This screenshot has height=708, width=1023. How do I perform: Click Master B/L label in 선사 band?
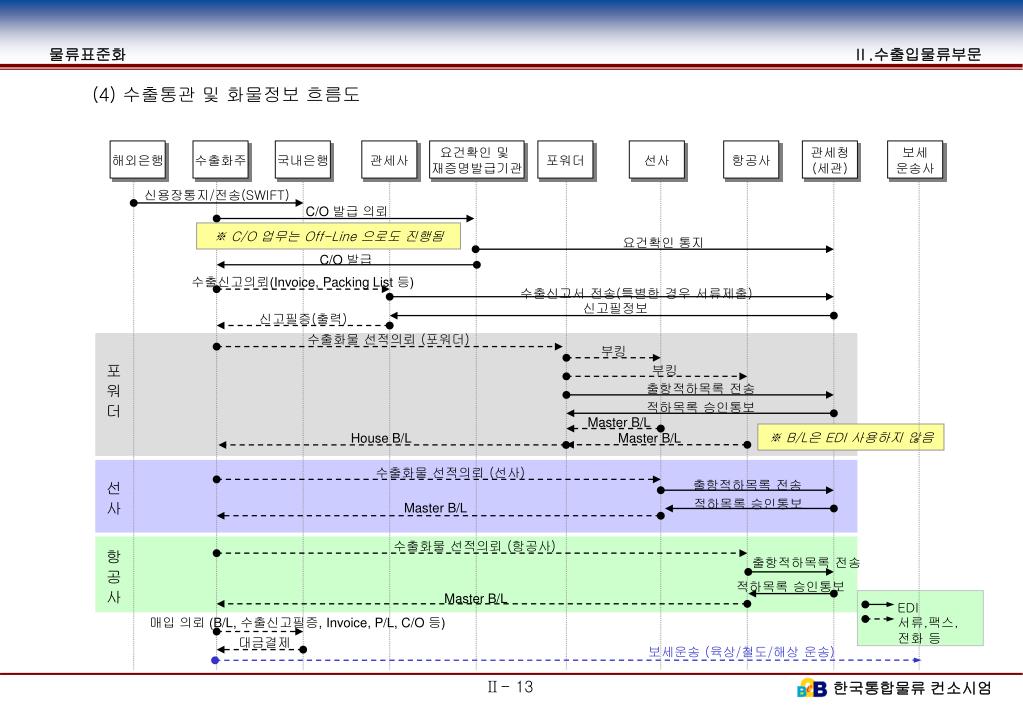coord(435,508)
